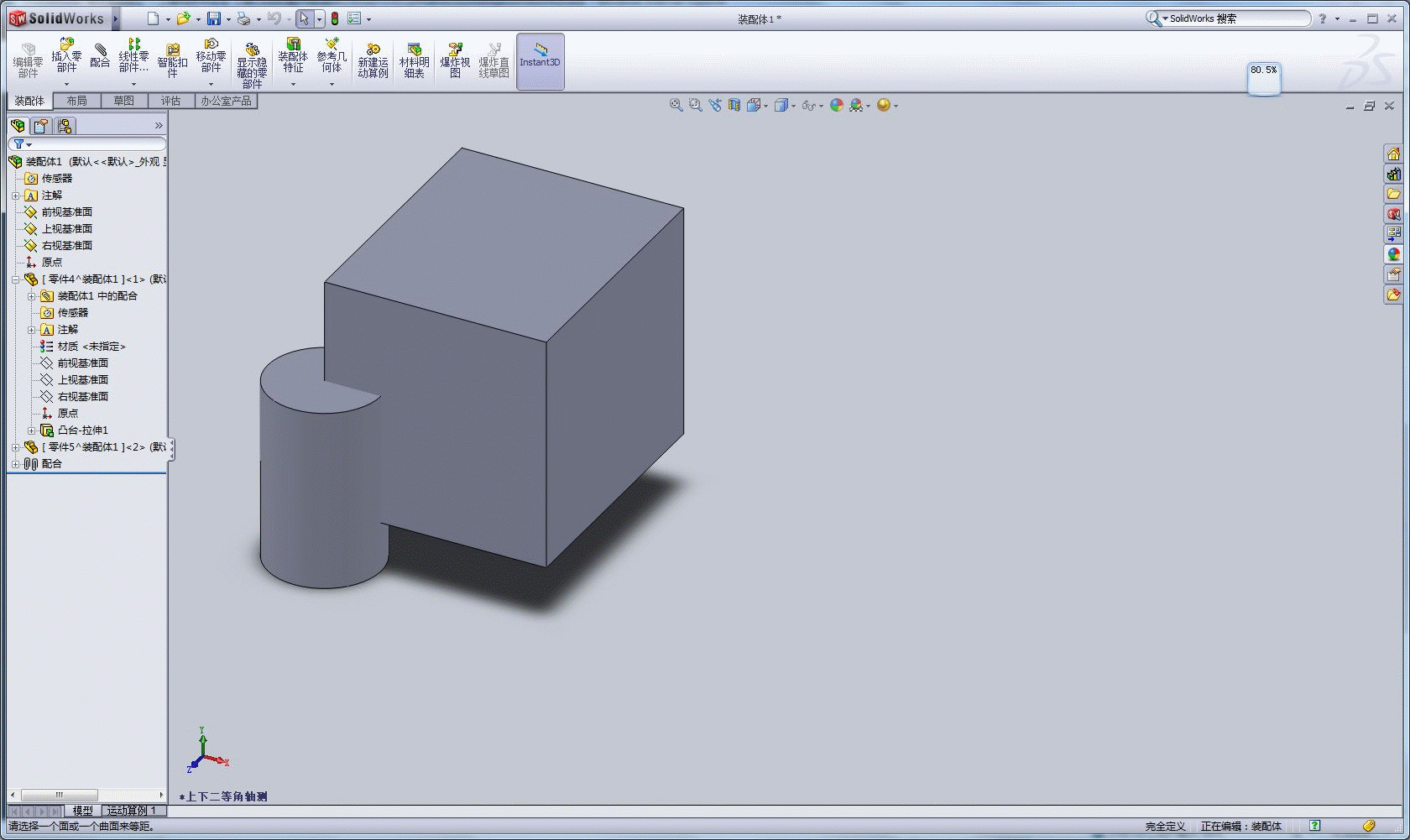This screenshot has width=1410, height=840.
Task: Open Design Library icon in task pane
Action: pyautogui.click(x=1393, y=174)
